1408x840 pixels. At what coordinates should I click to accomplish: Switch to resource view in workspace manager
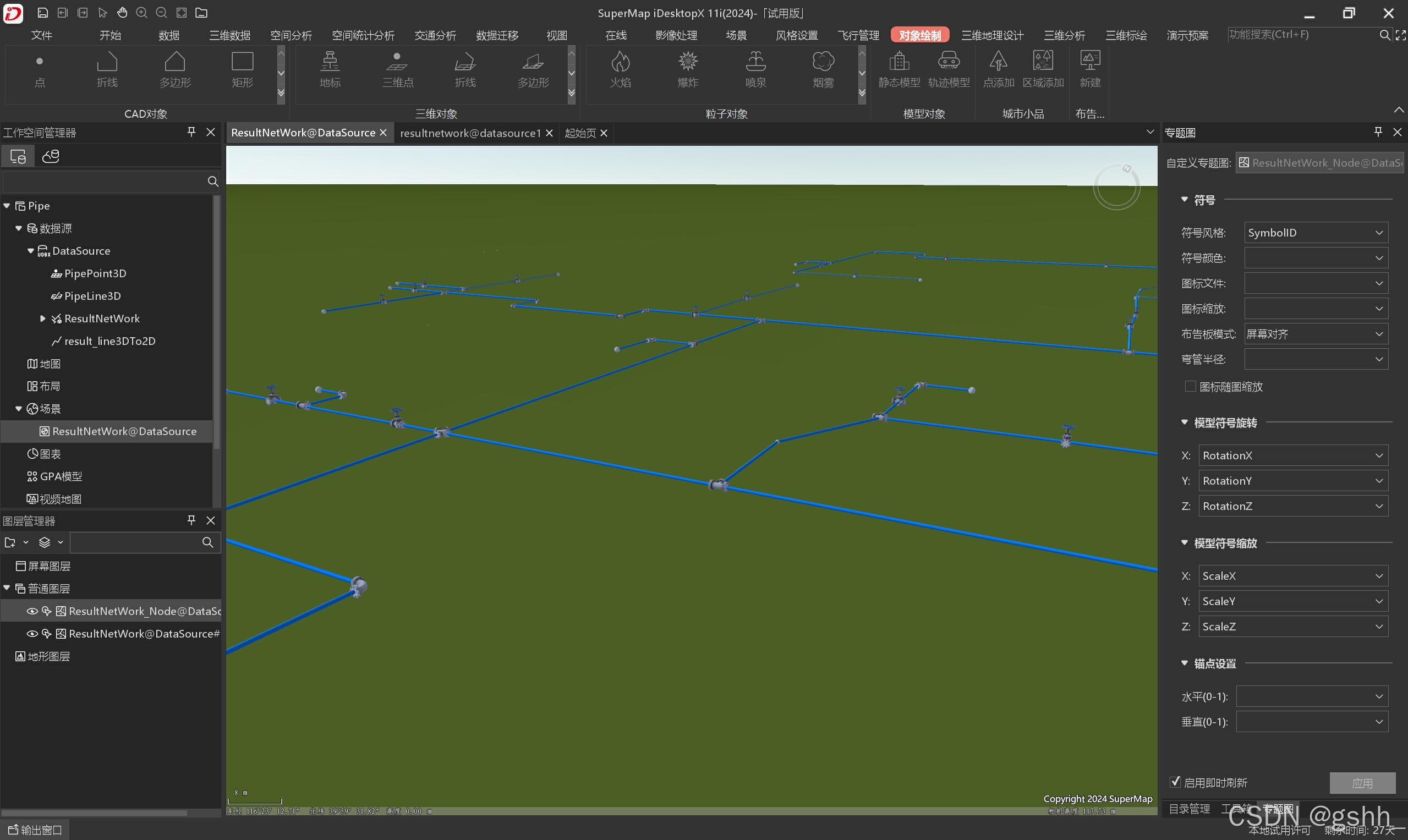pyautogui.click(x=51, y=156)
